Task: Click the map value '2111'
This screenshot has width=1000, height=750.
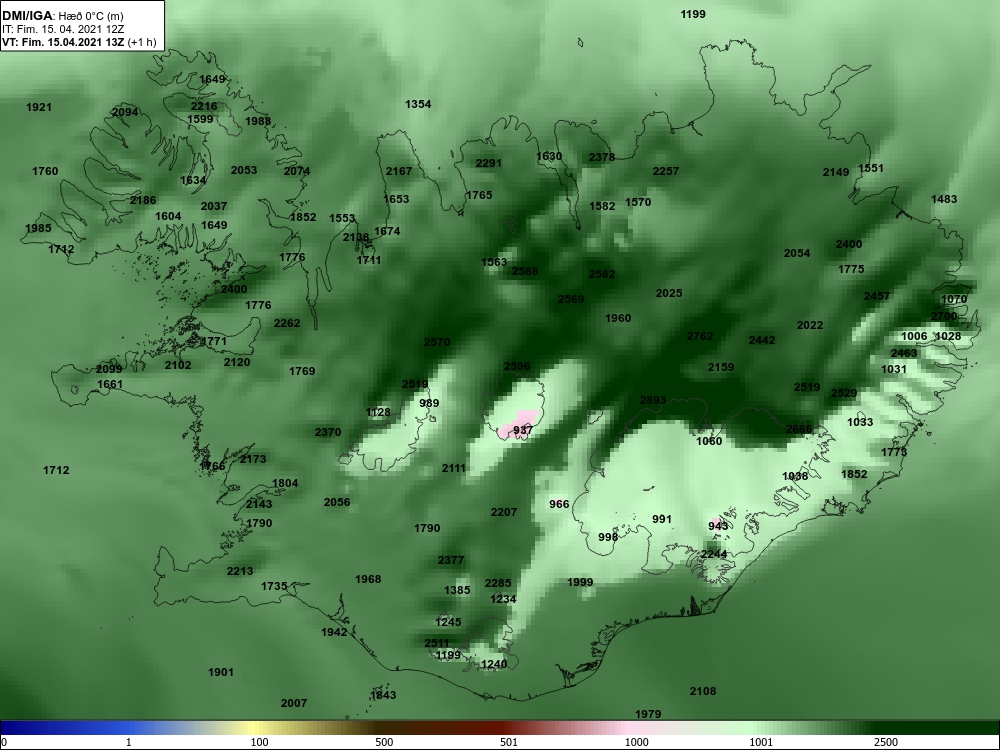Action: click(454, 469)
